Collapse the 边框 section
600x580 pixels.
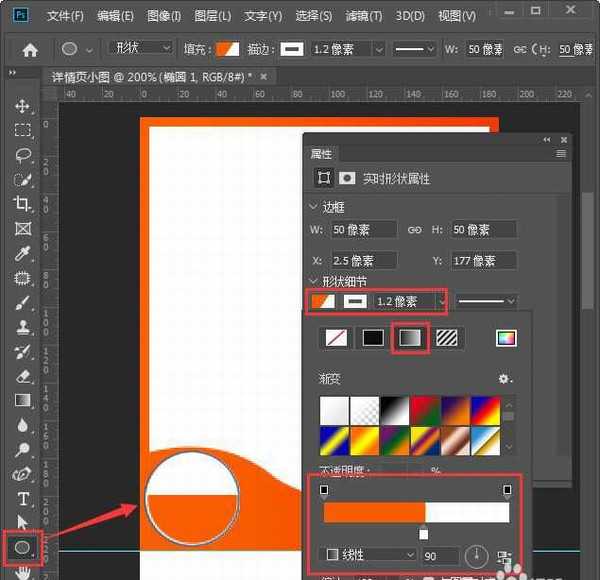[x=312, y=206]
